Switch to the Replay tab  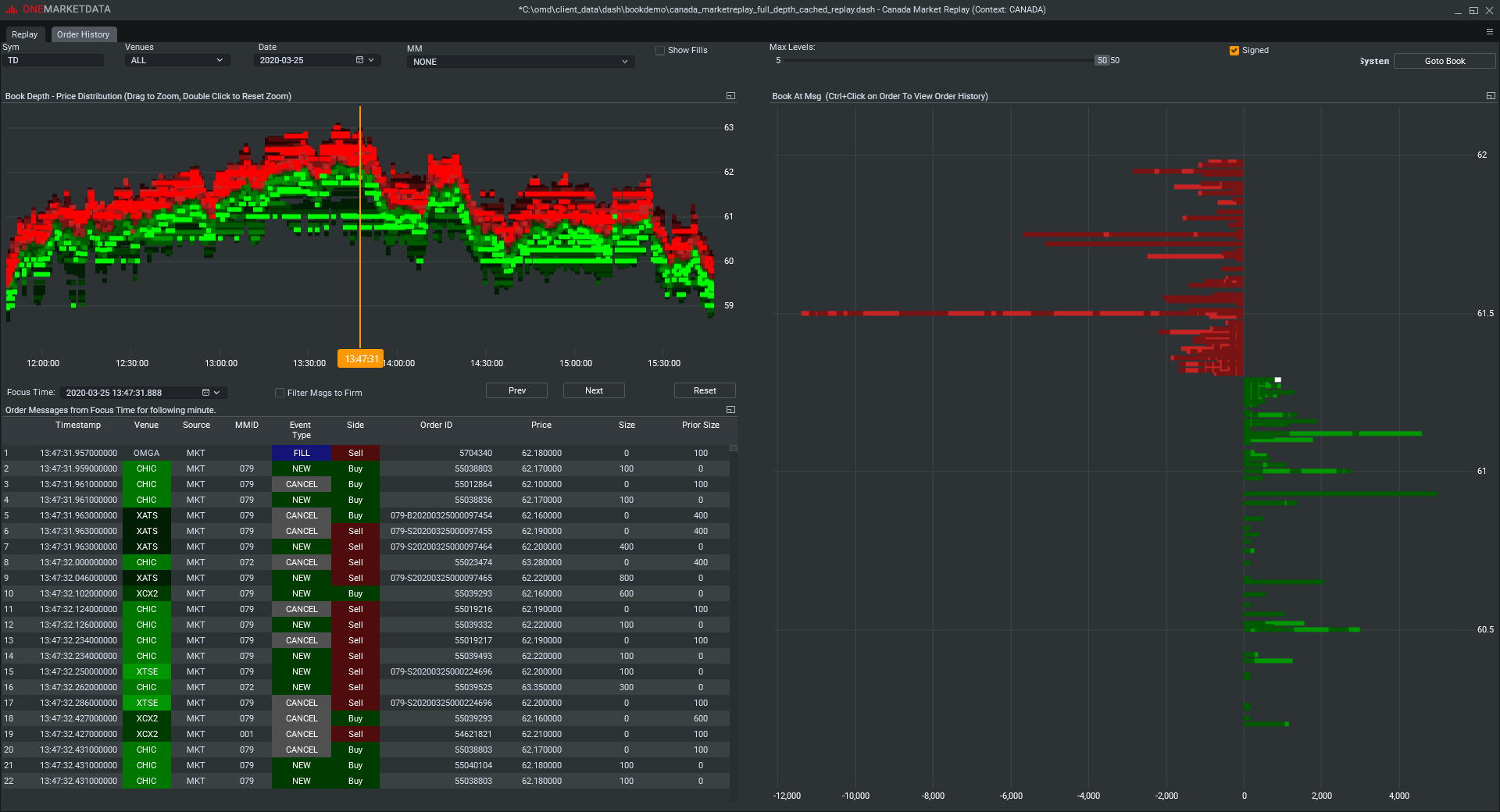click(x=25, y=34)
